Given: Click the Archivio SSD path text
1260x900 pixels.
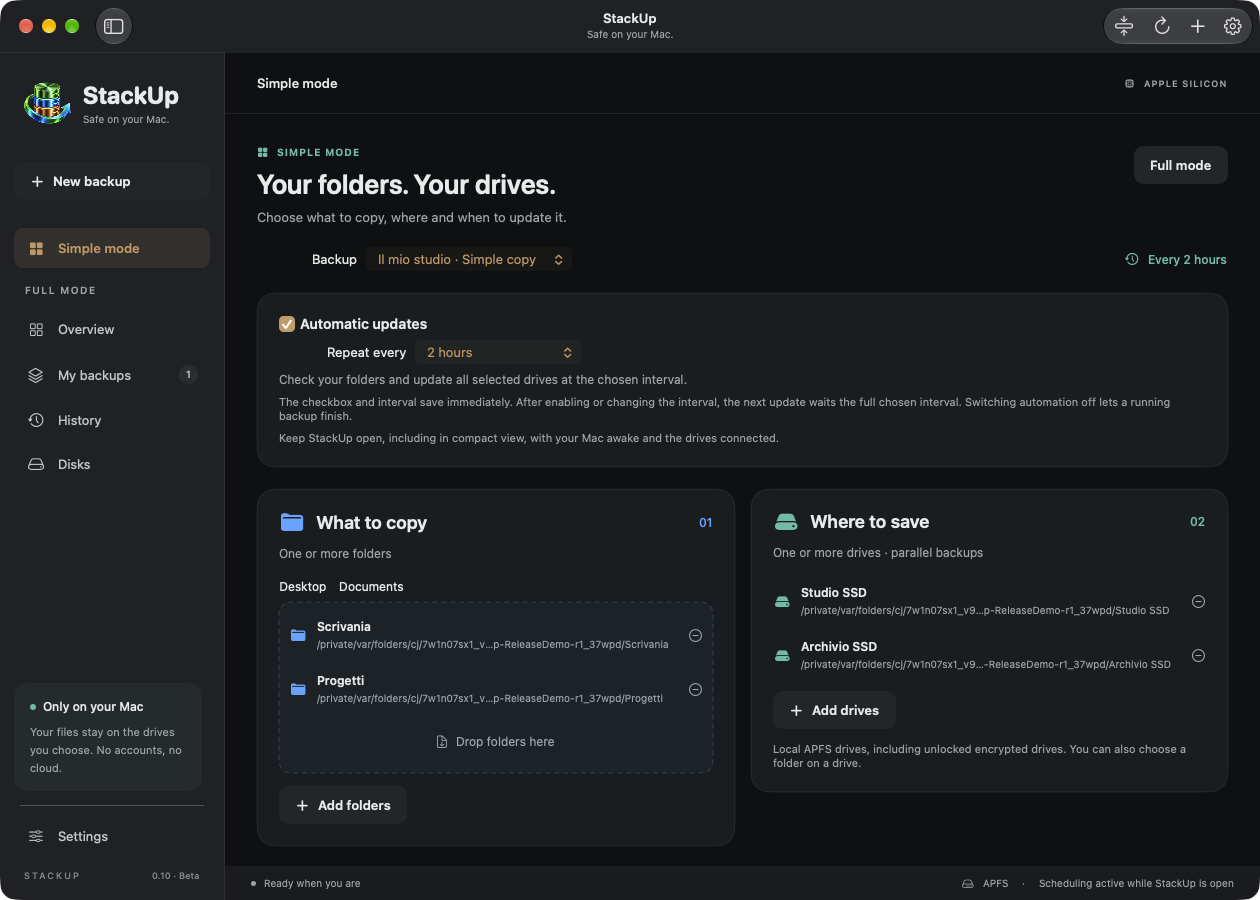Looking at the screenshot, I should click(986, 664).
